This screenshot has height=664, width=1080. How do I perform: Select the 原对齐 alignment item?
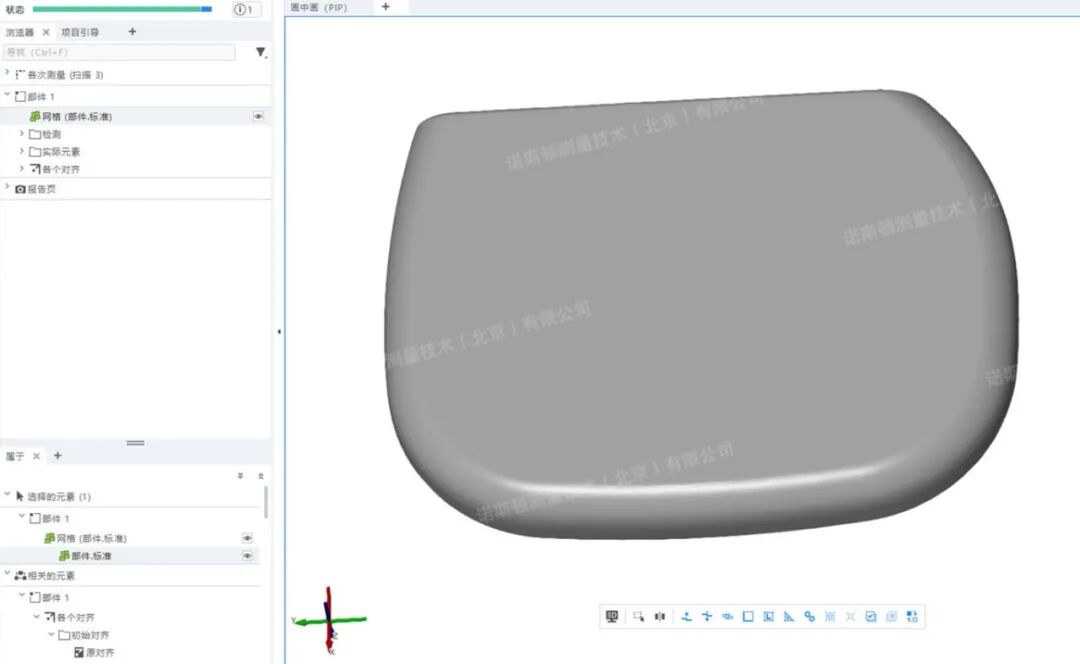click(100, 653)
